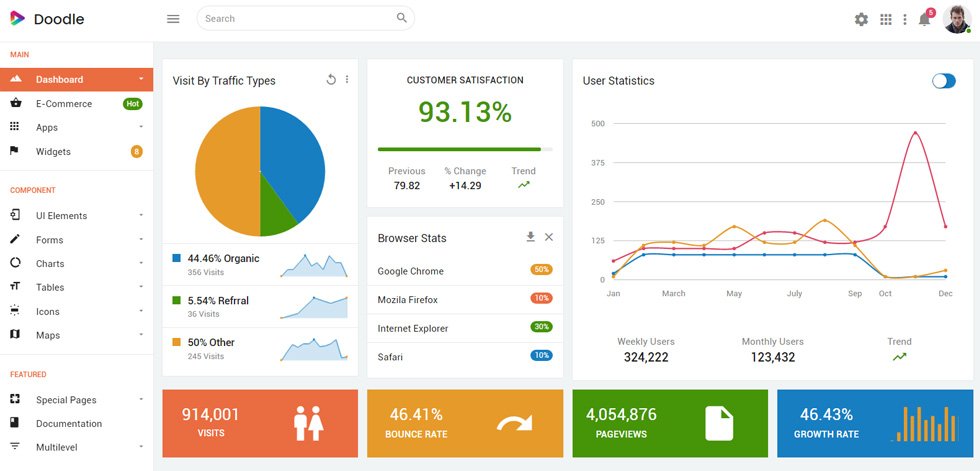This screenshot has height=471, width=980.
Task: Open settings gear in header
Action: (x=861, y=19)
